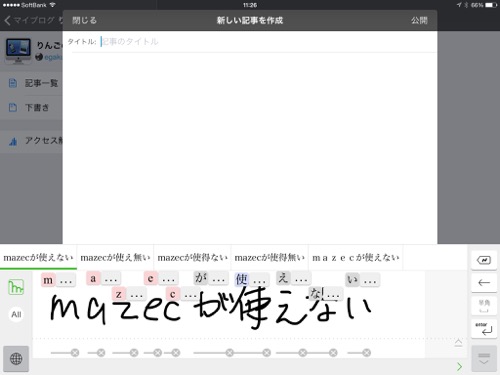Open alternatives for recognized letter c
This screenshot has width=500, height=375.
(190, 294)
